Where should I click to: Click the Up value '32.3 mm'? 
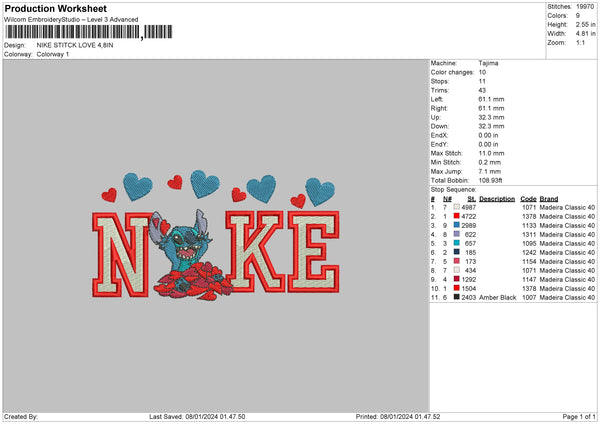pyautogui.click(x=491, y=117)
